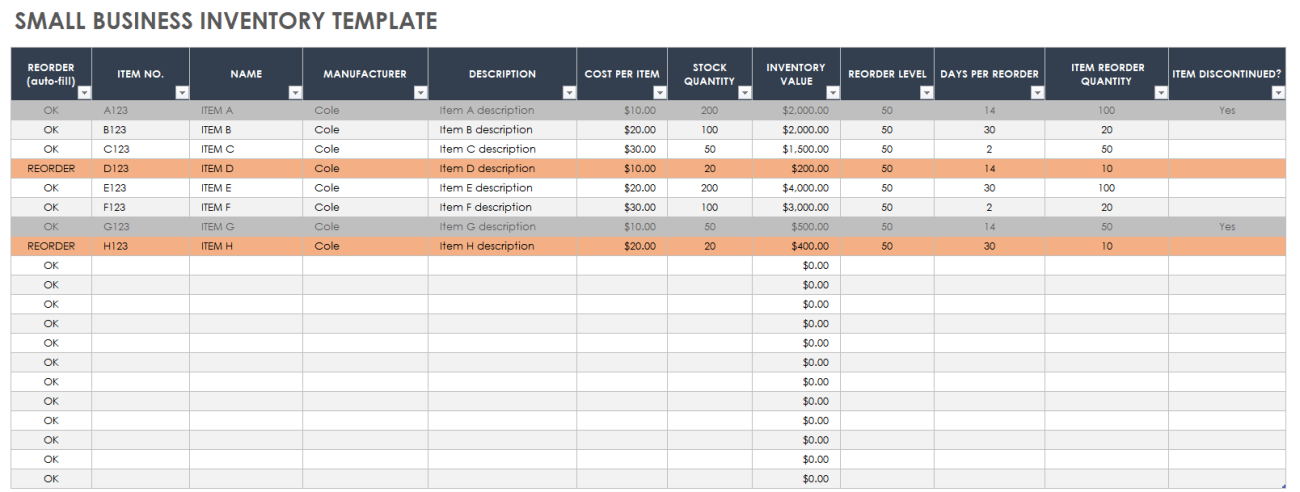
Task: Open the DAYS PER REORDER filter dropdown
Action: coord(1037,92)
